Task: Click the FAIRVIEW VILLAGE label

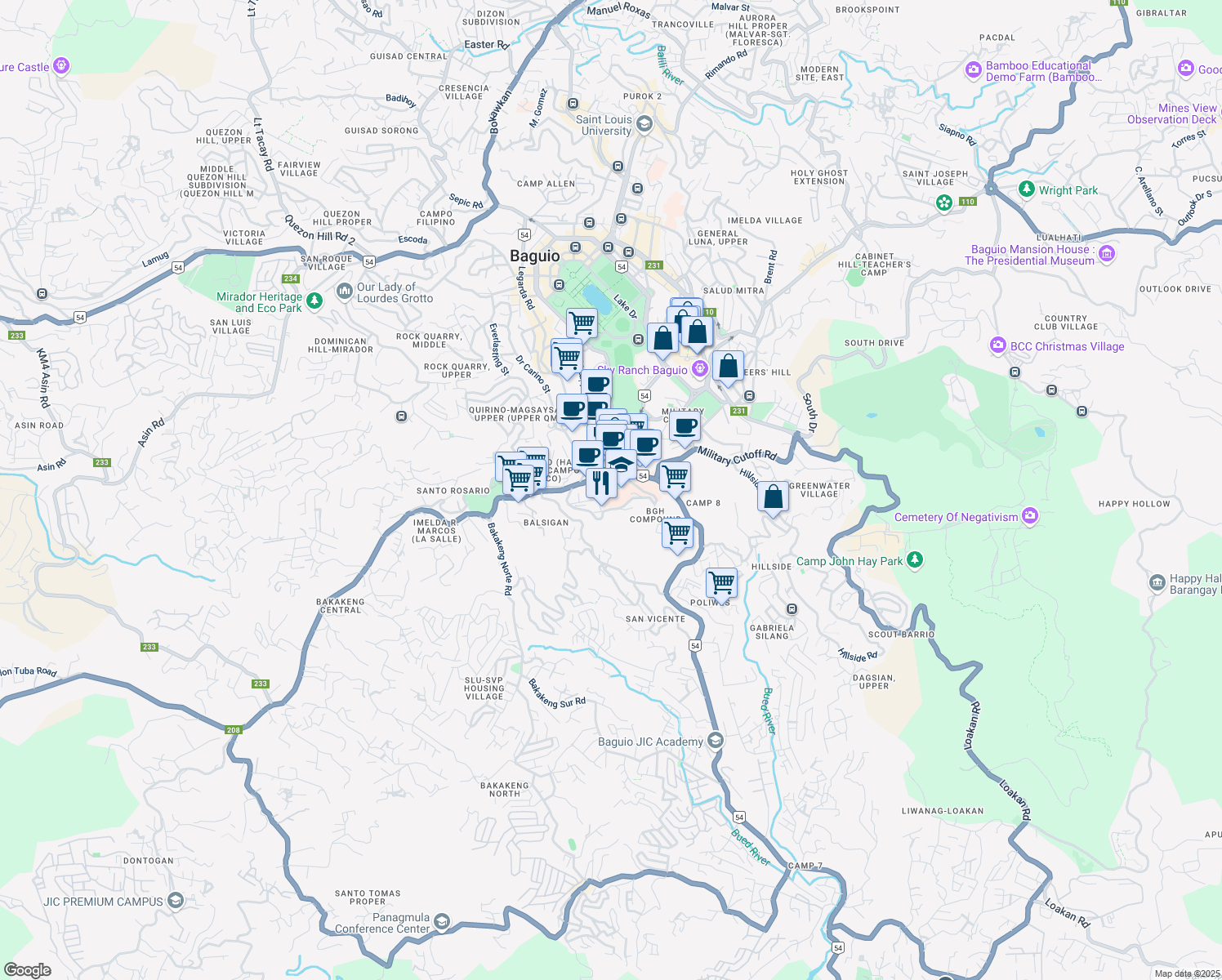Action: (300, 169)
